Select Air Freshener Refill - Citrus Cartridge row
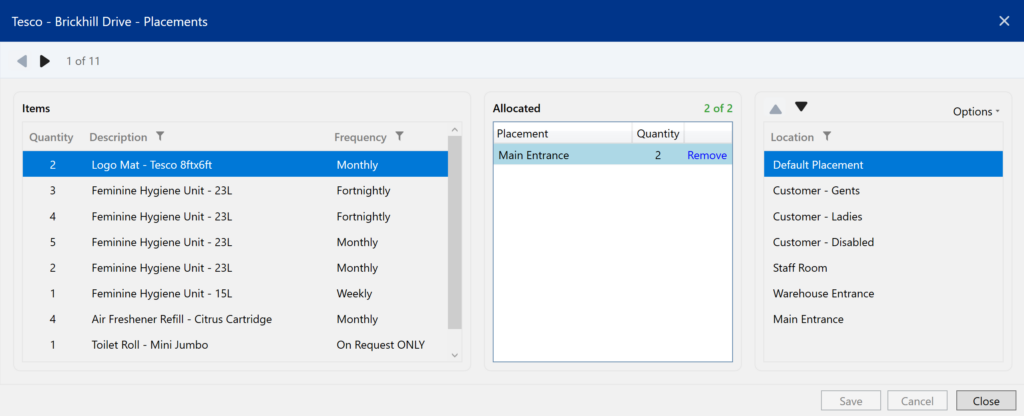 point(181,319)
